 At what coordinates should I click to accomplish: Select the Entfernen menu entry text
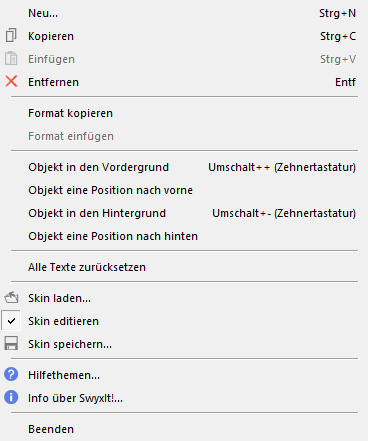click(x=53, y=82)
